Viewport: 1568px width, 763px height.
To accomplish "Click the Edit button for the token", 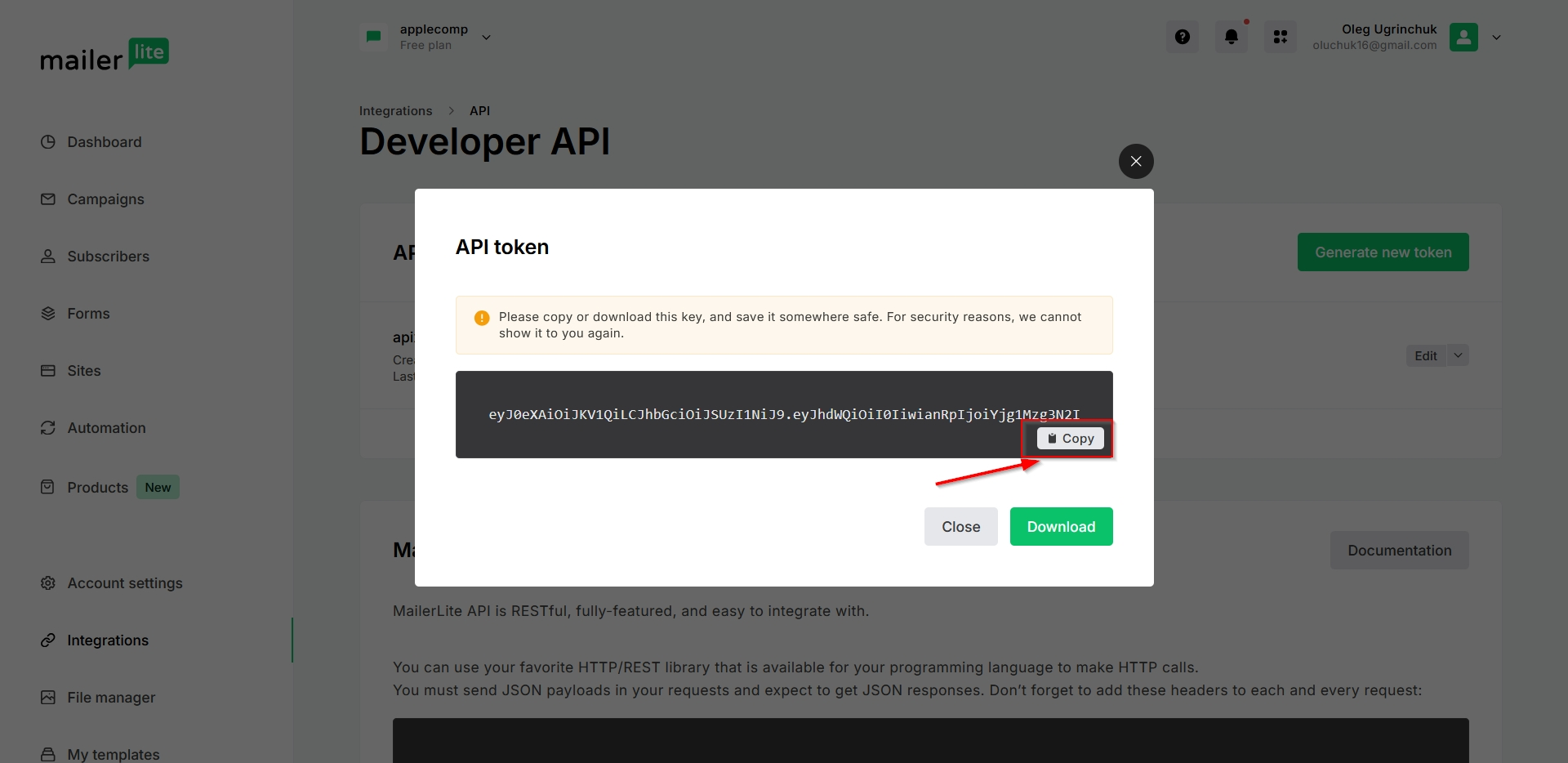I will [x=1426, y=355].
